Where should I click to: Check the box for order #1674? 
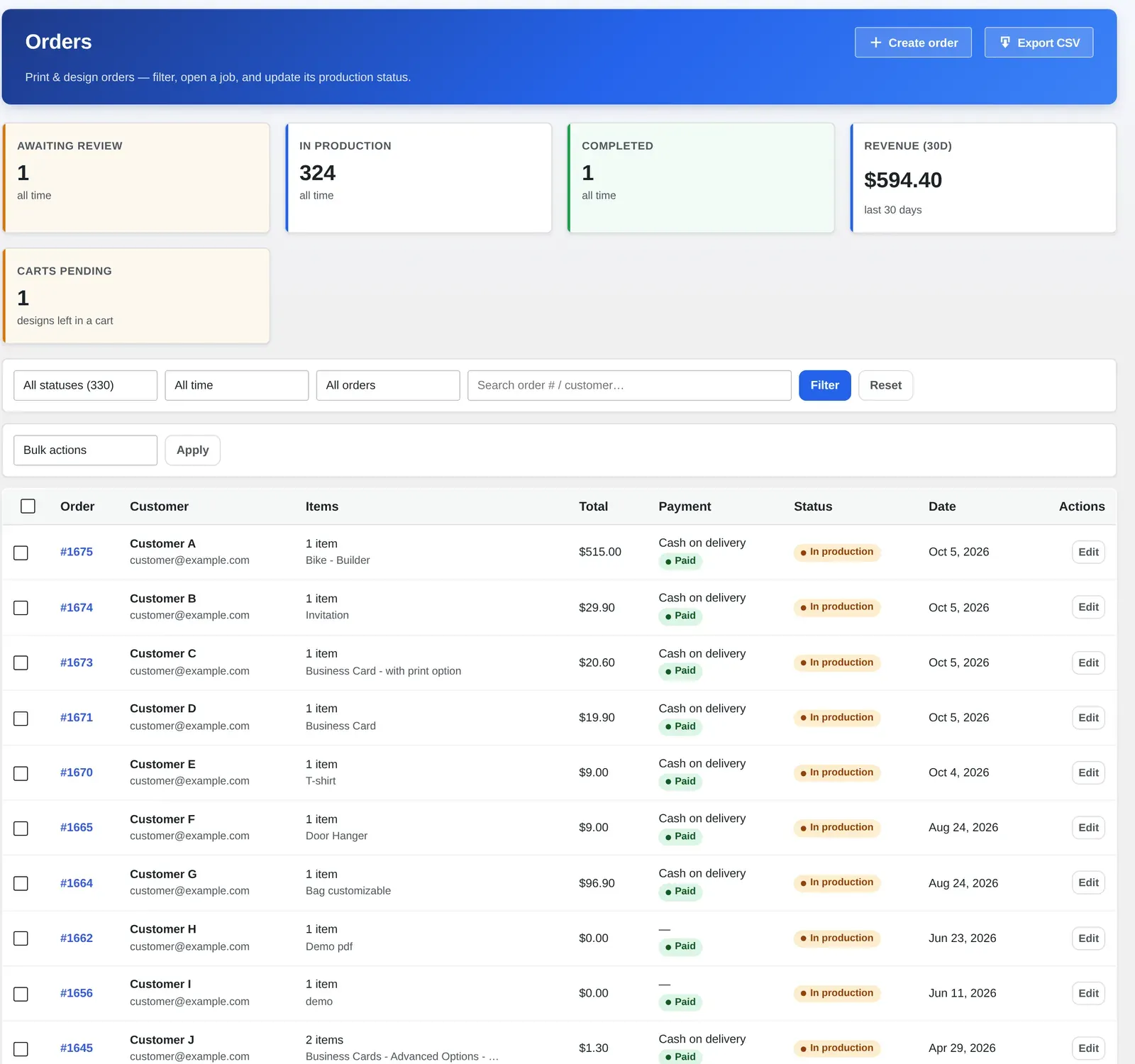pos(21,608)
